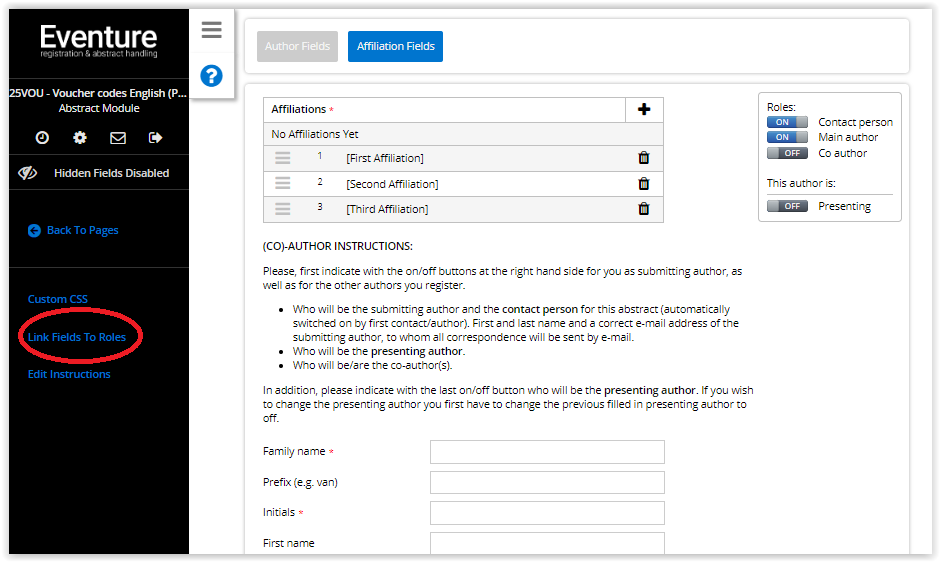Open the hamburger menu icon
Viewport: 940px width, 562px height.
coord(211,30)
